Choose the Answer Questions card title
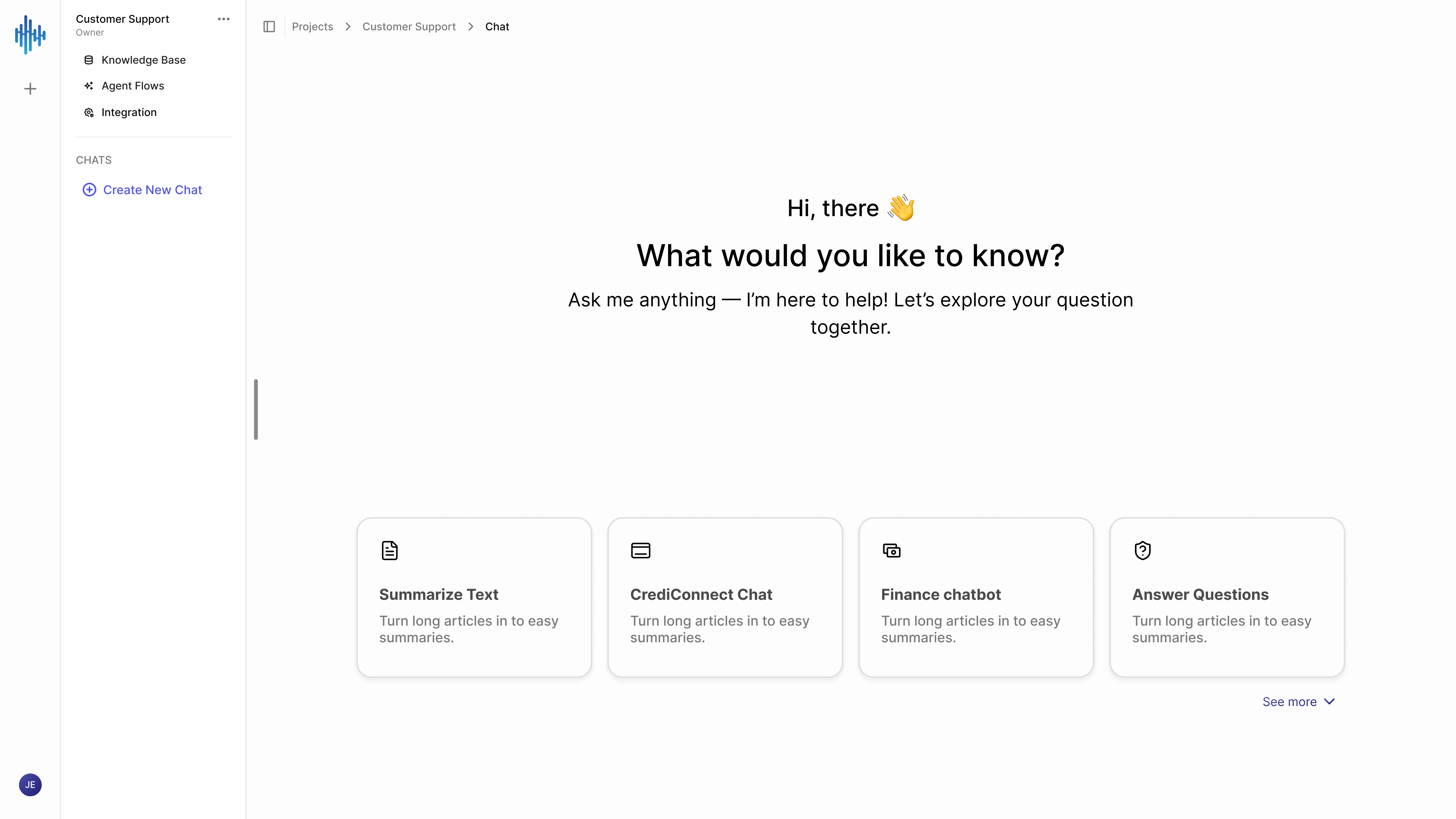The width and height of the screenshot is (1456, 819). coord(1200,595)
